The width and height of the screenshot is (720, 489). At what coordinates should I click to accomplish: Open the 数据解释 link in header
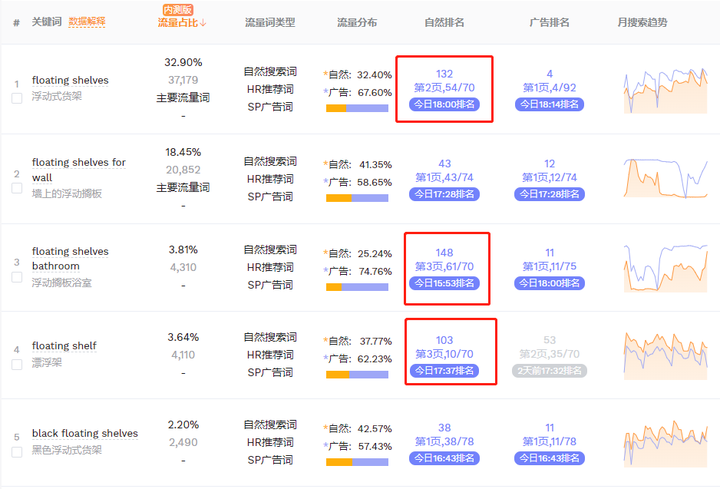point(86,21)
